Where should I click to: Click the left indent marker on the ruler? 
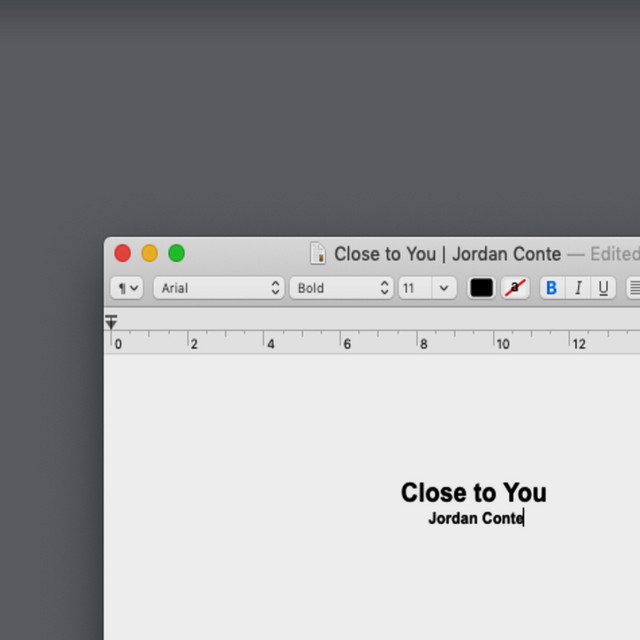[111, 322]
